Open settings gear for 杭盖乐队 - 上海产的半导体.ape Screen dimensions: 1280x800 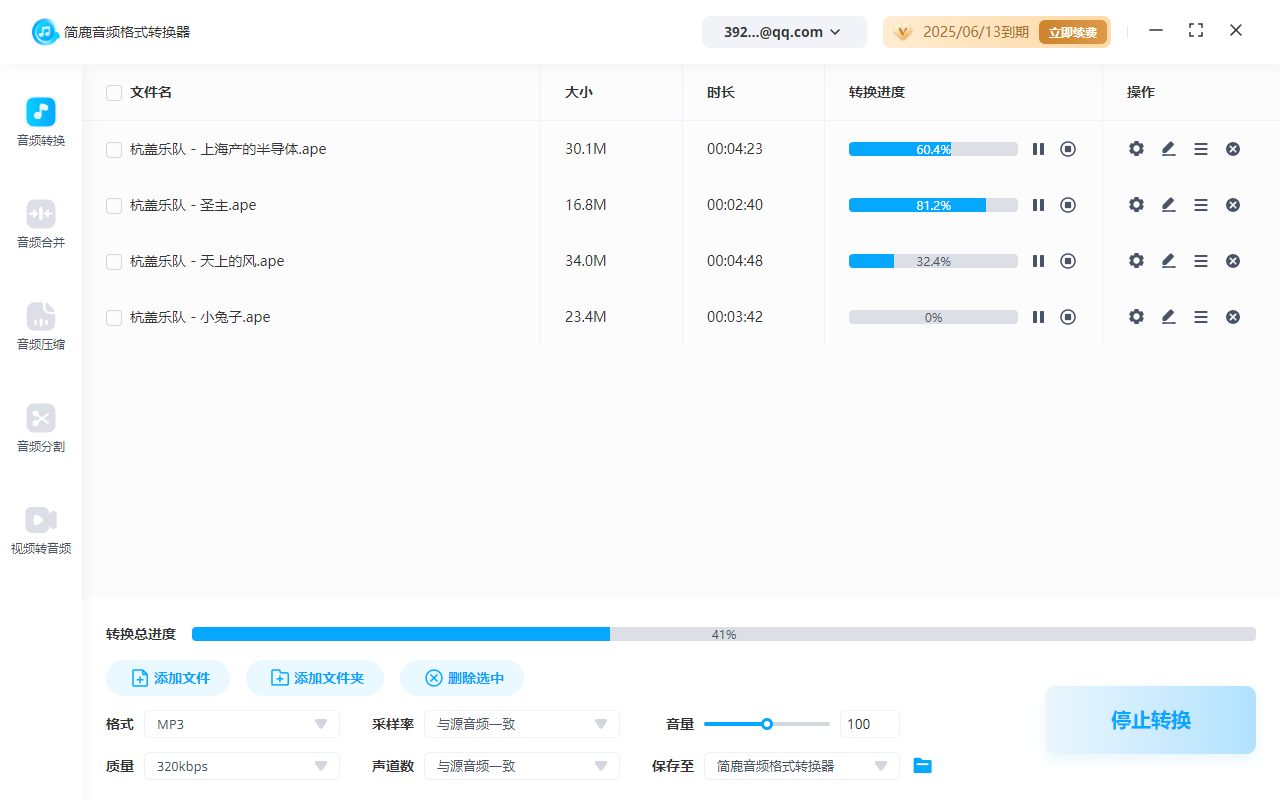pos(1136,148)
